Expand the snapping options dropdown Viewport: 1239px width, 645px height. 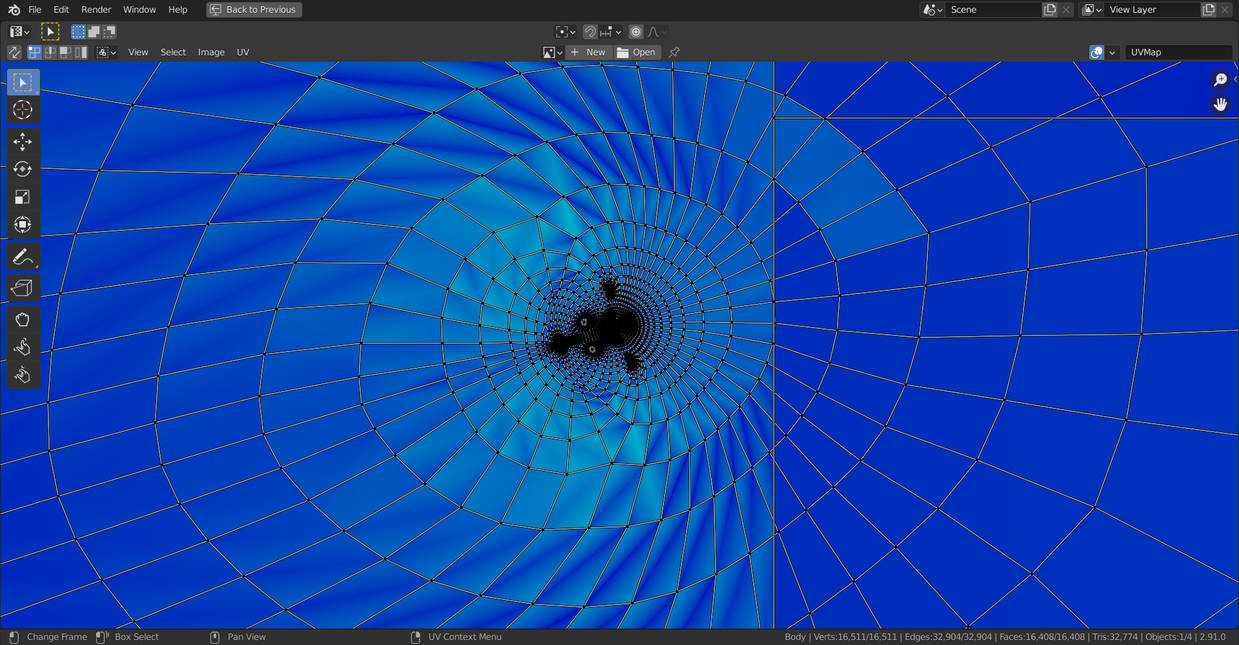coord(610,32)
